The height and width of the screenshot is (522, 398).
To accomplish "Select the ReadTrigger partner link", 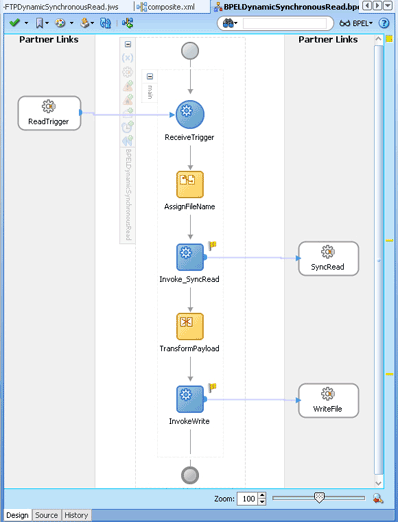I will (x=49, y=113).
